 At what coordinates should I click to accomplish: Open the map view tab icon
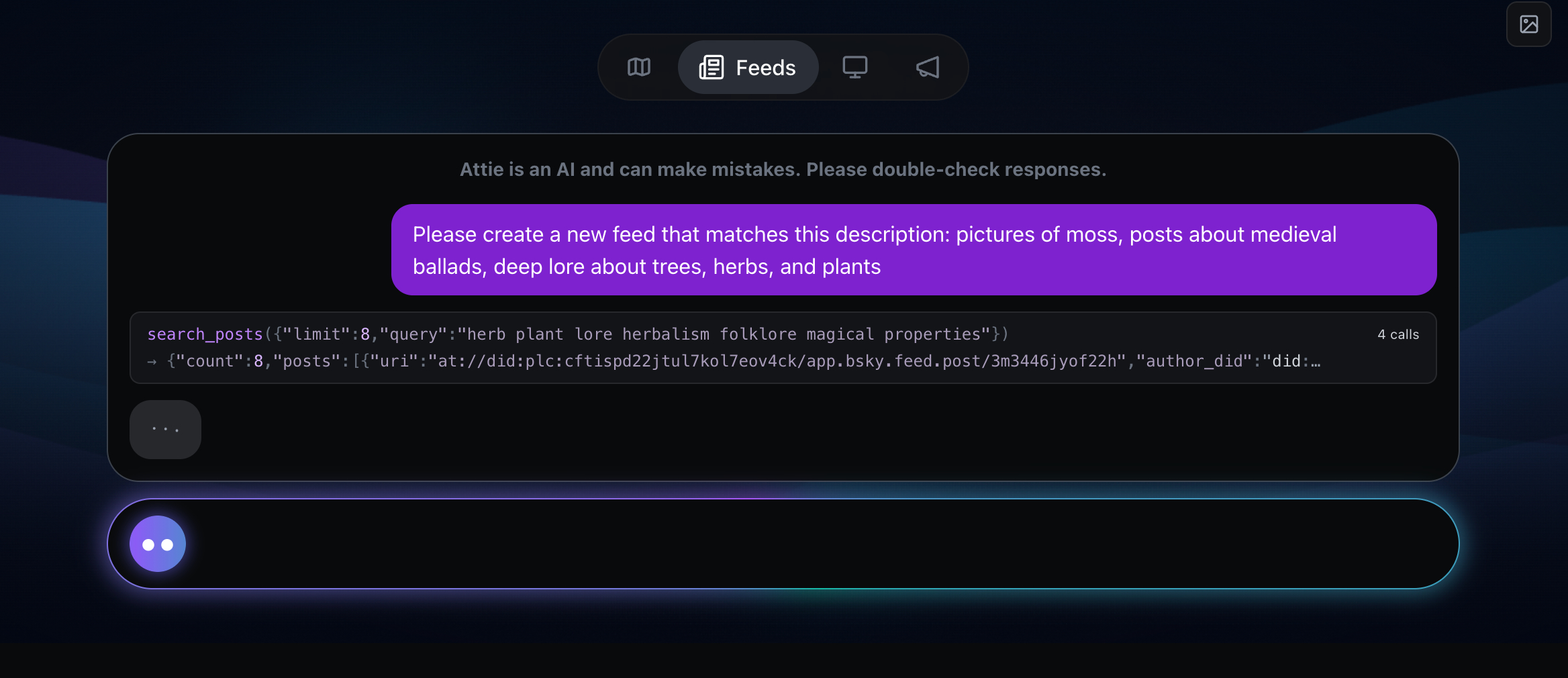tap(638, 67)
